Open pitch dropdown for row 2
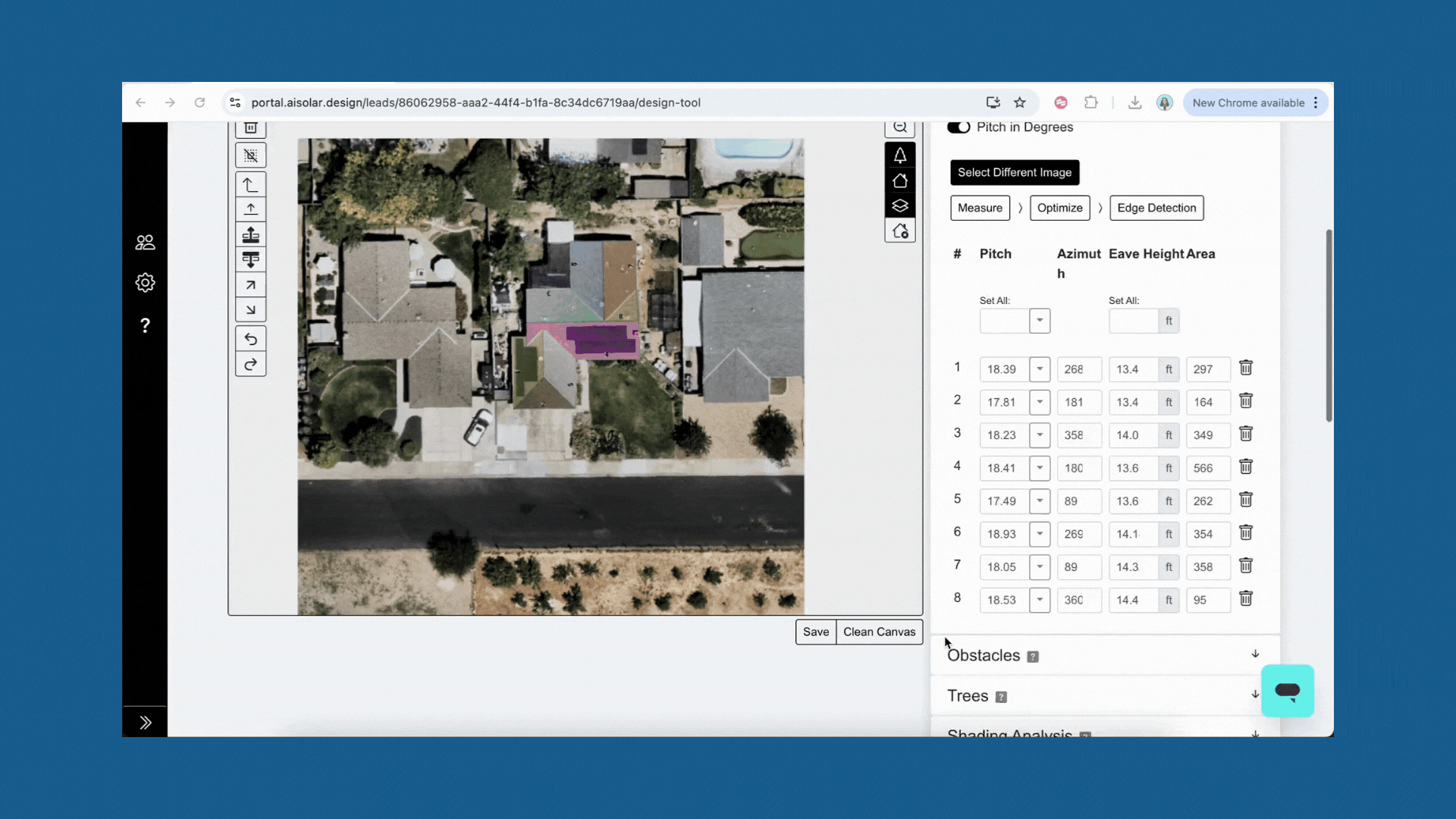The height and width of the screenshot is (819, 1456). pyautogui.click(x=1040, y=402)
